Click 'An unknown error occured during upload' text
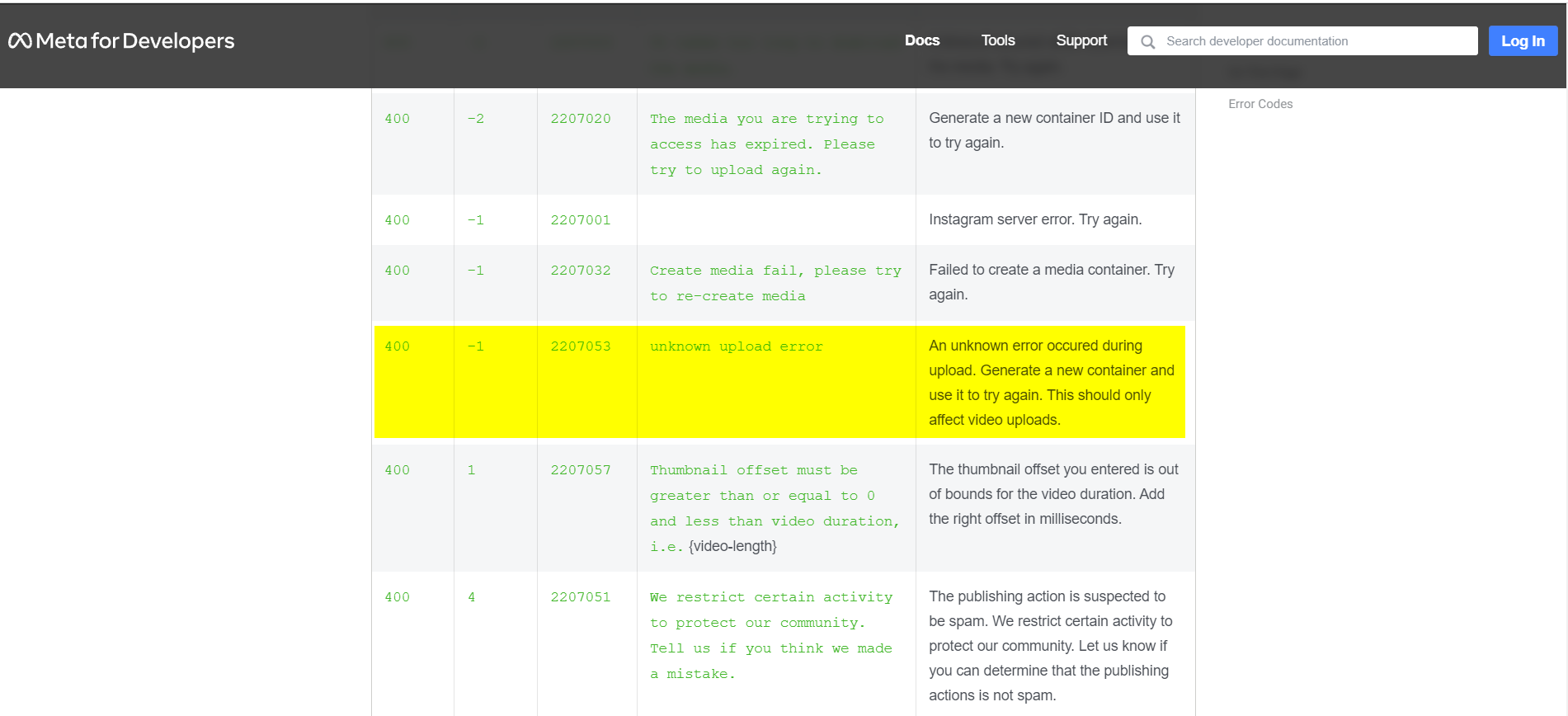This screenshot has width=1568, height=716. coord(1052,383)
